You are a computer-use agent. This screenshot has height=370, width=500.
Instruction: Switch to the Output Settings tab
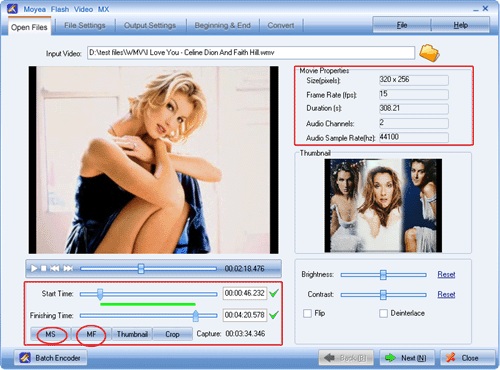(150, 26)
